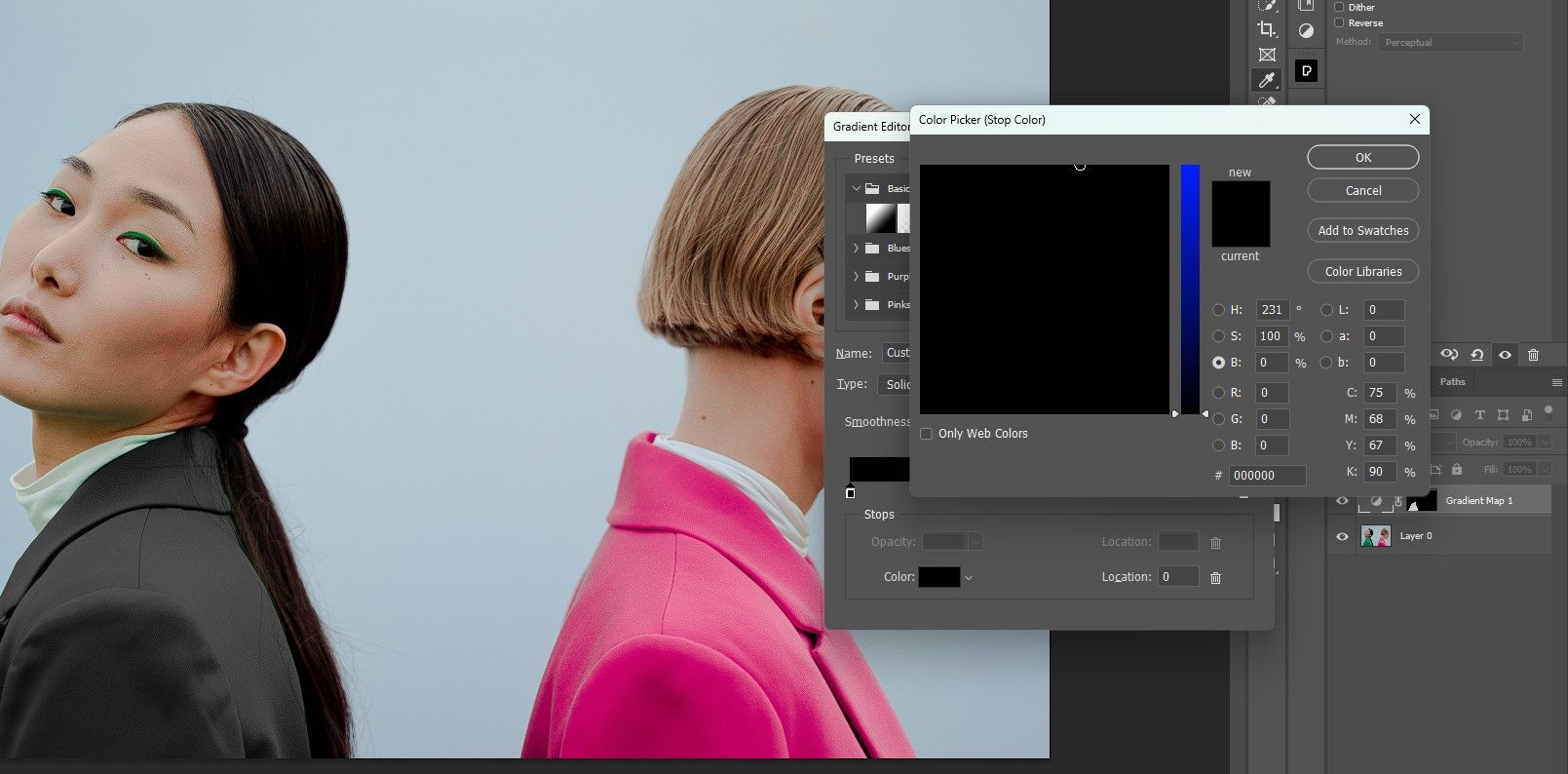Close the Color Picker dialog
Image resolution: width=1568 pixels, height=774 pixels.
coord(1415,119)
